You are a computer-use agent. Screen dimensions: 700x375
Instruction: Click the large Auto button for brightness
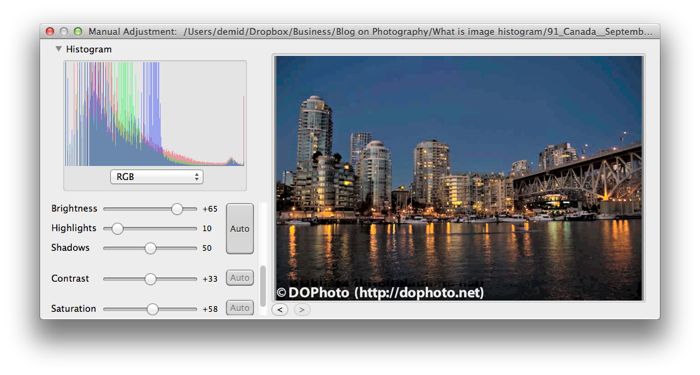pyautogui.click(x=240, y=229)
